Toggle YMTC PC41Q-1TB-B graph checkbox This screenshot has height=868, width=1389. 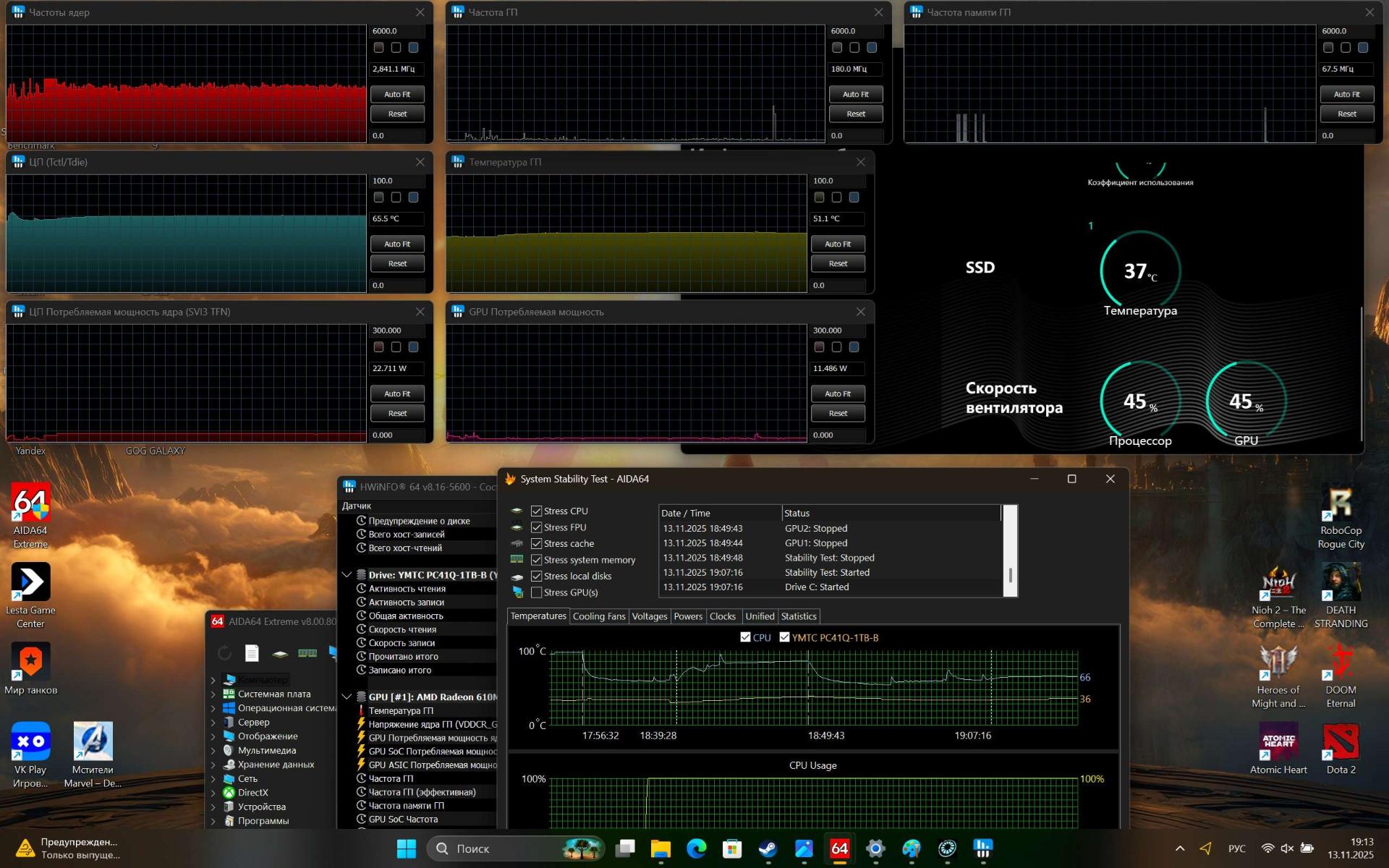coord(784,637)
